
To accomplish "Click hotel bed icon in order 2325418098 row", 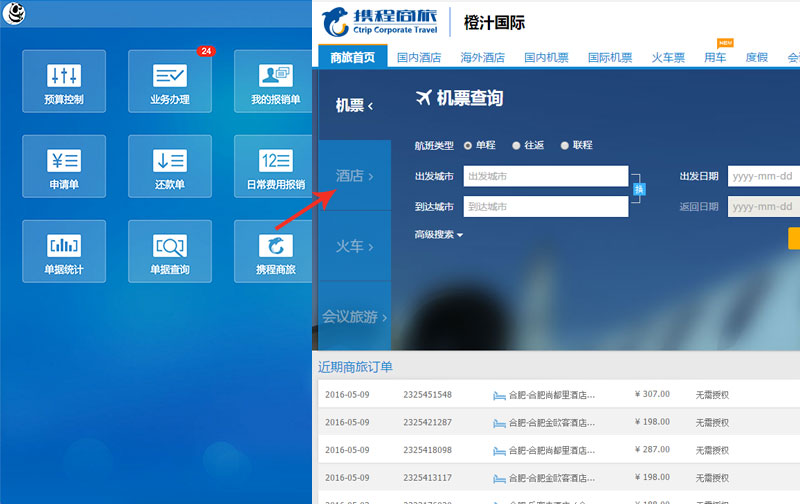I will 499,450.
